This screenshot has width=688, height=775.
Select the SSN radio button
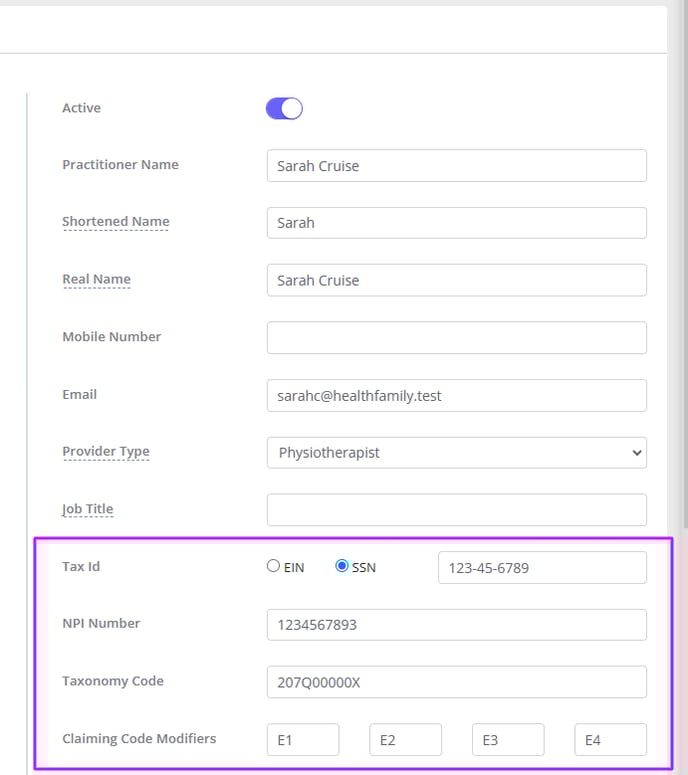coord(342,566)
